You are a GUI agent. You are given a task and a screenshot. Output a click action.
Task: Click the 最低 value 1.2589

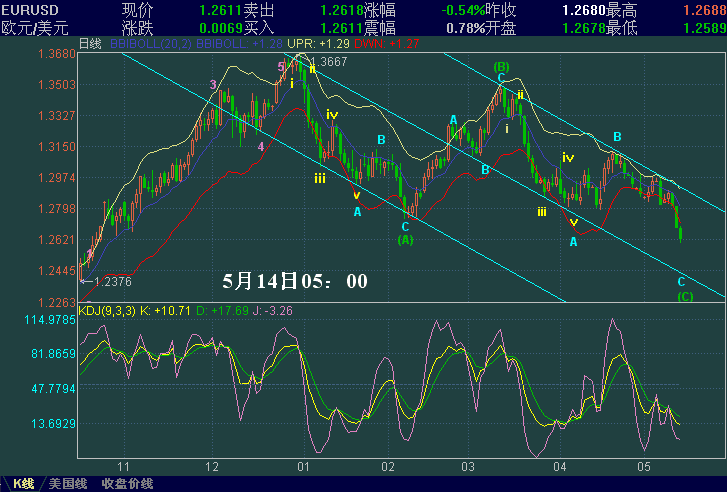tap(705, 28)
